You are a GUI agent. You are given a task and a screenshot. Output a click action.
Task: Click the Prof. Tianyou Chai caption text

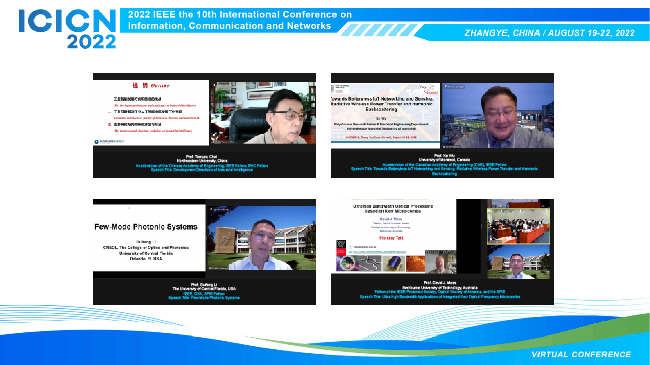(x=202, y=163)
